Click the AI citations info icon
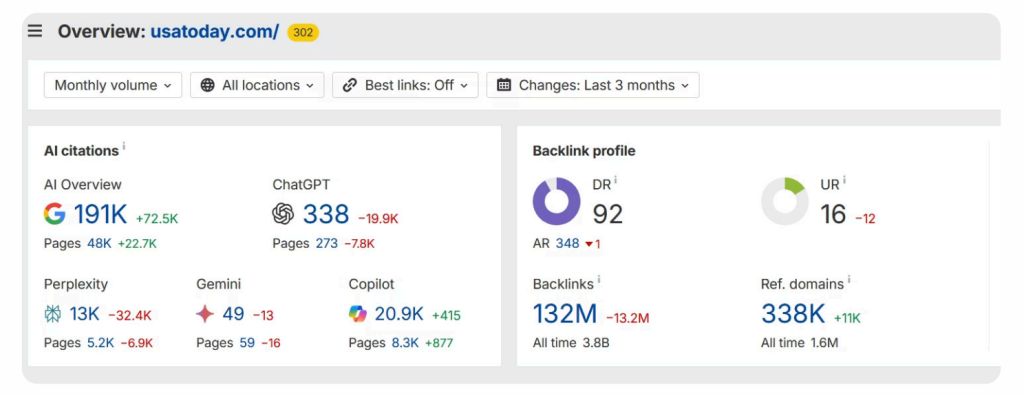The width and height of the screenshot is (1024, 394). pyautogui.click(x=124, y=146)
